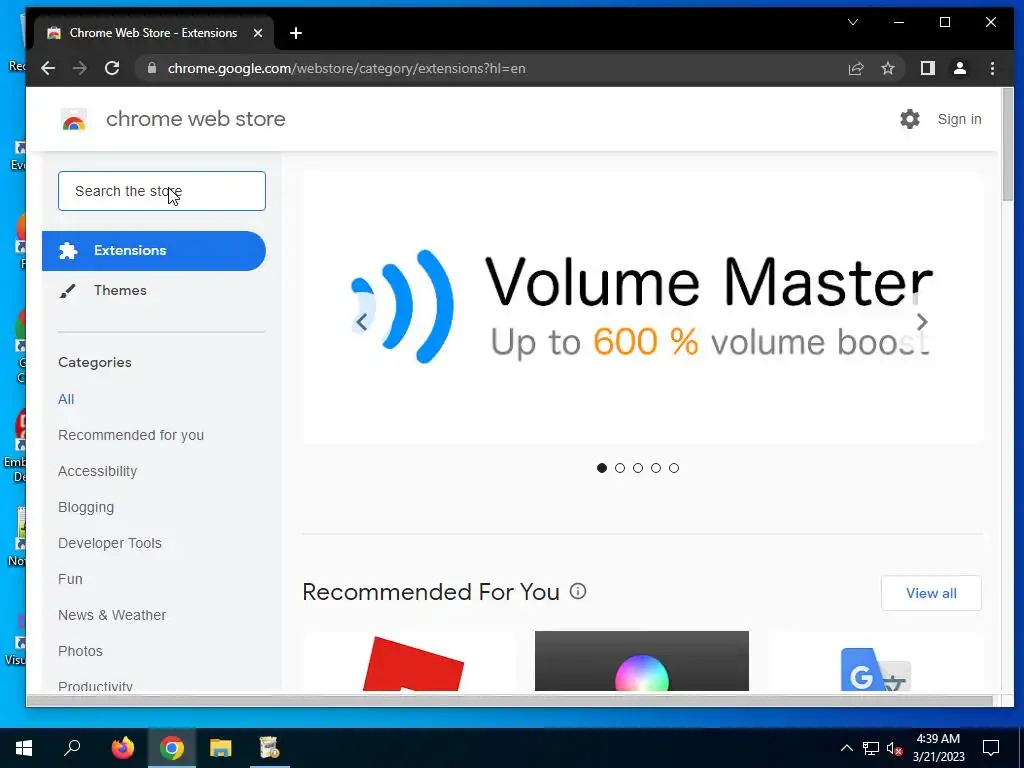This screenshot has height=768, width=1024.
Task: Select the fourth carousel dot
Action: point(656,468)
